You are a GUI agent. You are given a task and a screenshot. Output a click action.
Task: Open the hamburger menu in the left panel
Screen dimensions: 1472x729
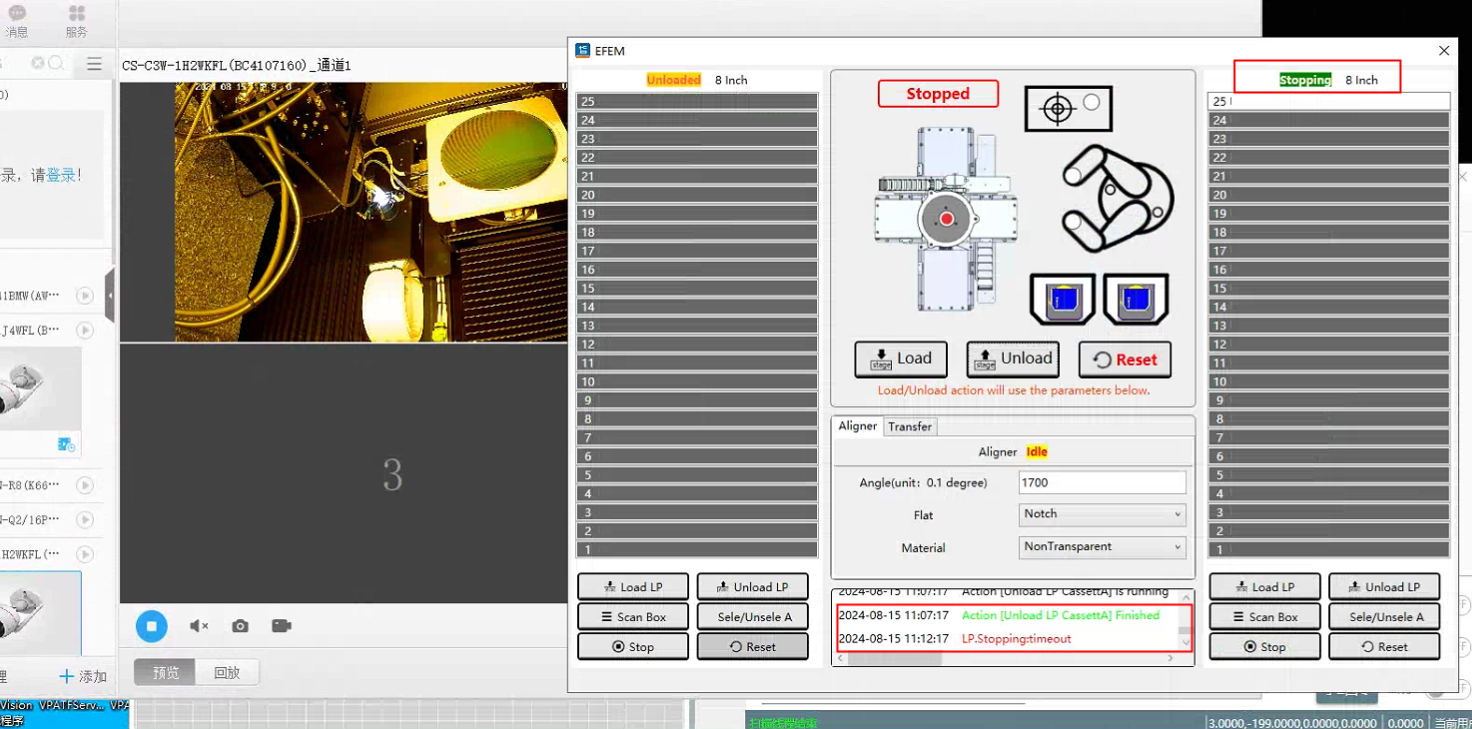tap(94, 64)
